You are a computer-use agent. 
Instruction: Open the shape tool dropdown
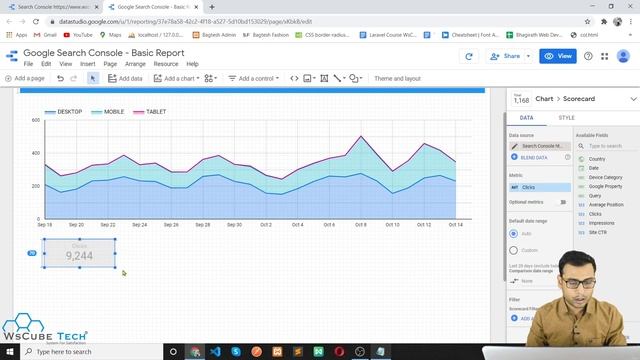pyautogui.click(x=356, y=78)
